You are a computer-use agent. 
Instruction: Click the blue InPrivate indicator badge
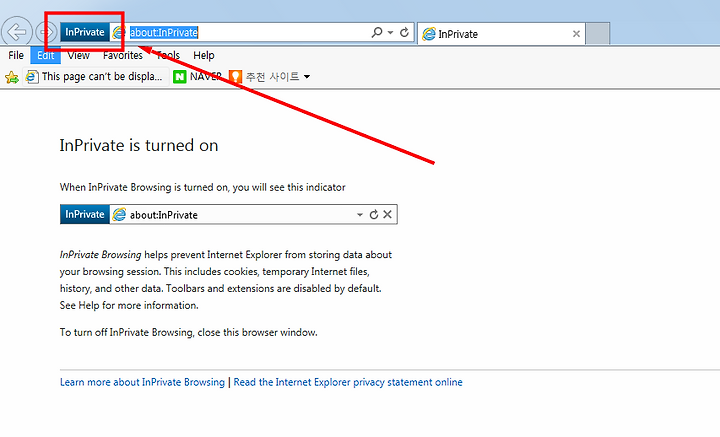point(85,32)
